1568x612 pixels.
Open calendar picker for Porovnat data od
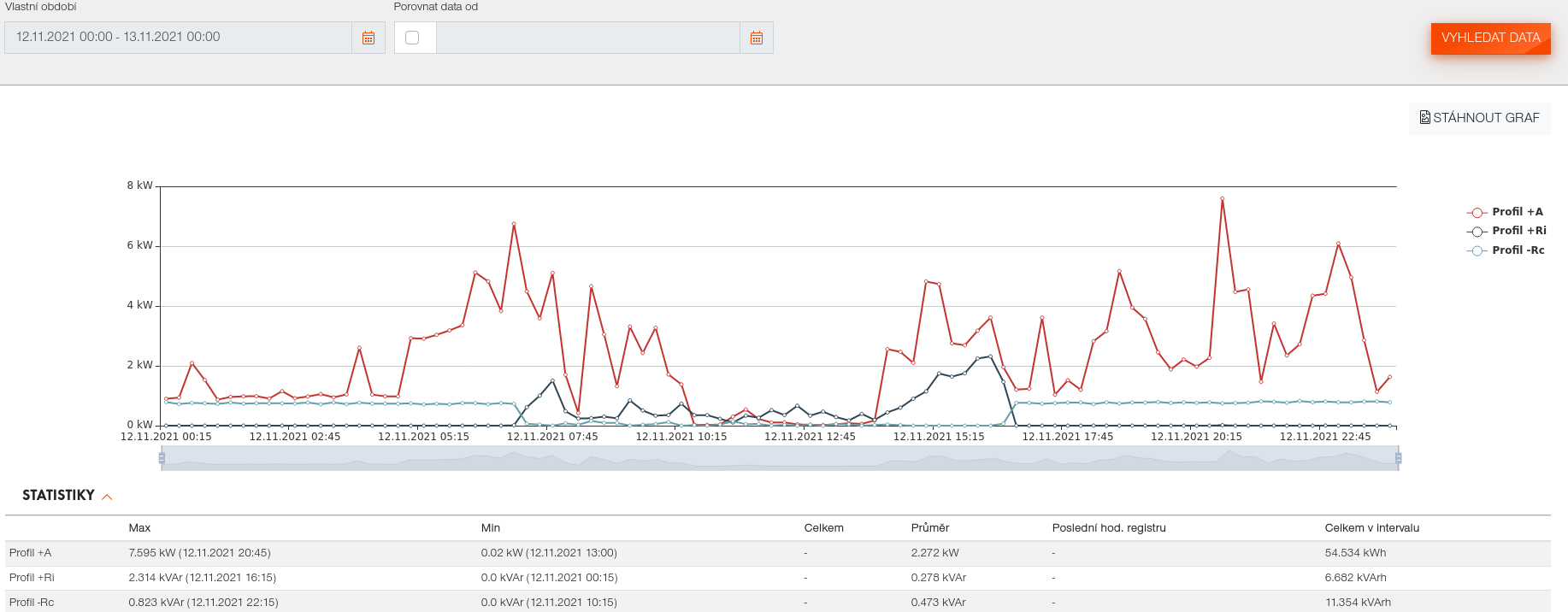pos(756,38)
